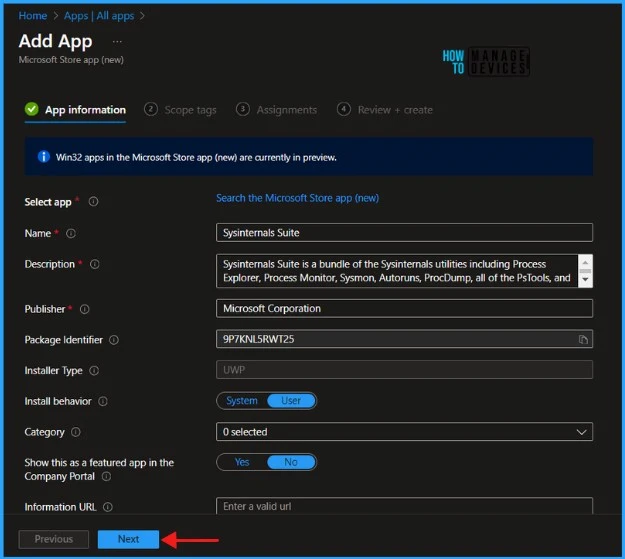Screen dimensions: 625x559
Task: Click the info icon next to Installer Type
Action: pyautogui.click(x=94, y=370)
